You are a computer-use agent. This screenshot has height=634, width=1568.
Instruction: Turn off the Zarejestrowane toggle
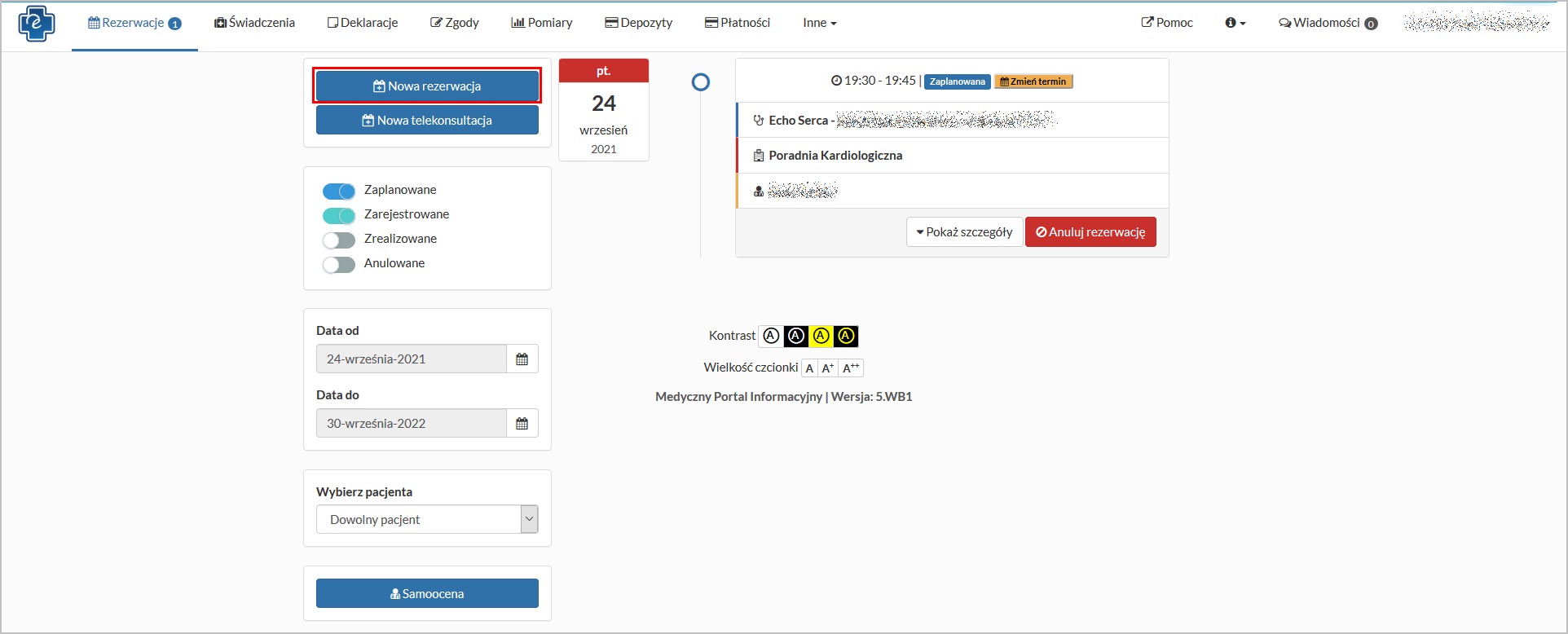click(339, 215)
